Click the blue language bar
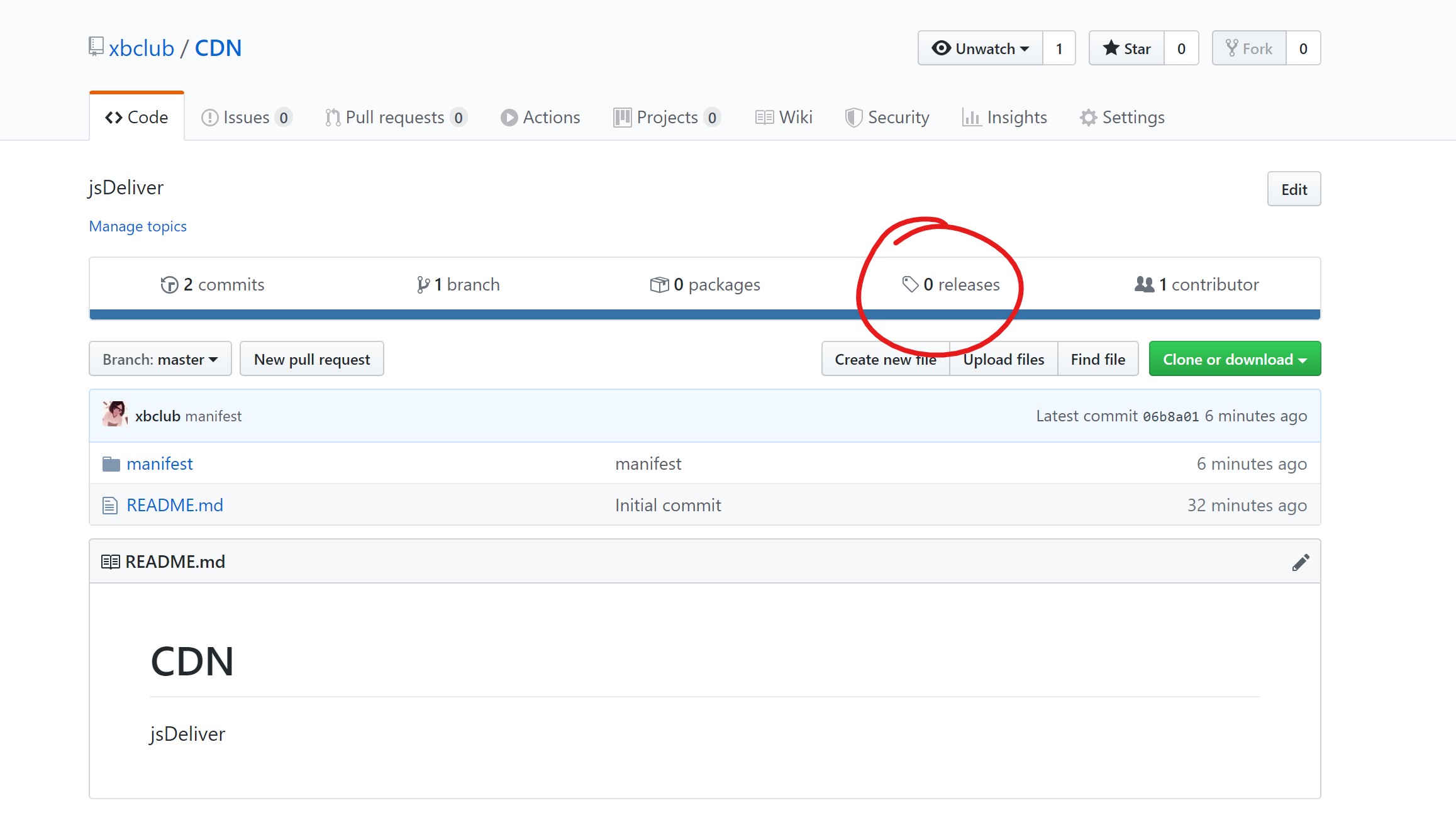This screenshot has width=1456, height=820. pos(503,314)
